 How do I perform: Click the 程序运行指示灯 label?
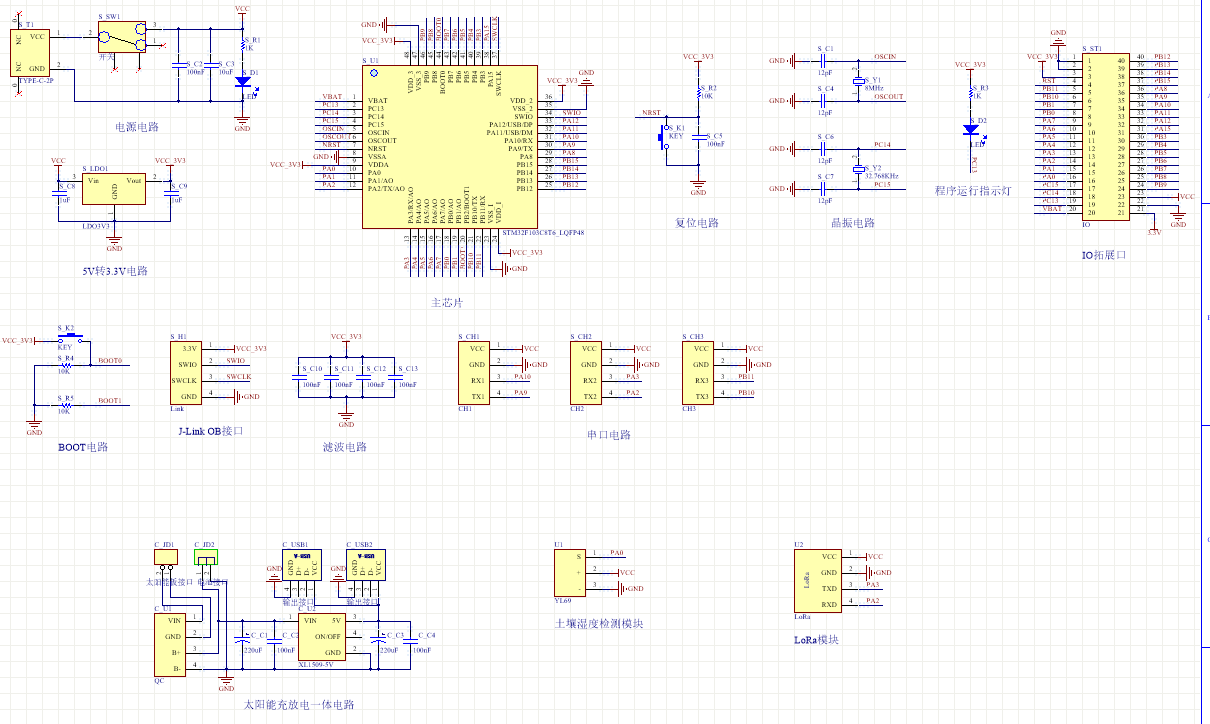tap(974, 191)
